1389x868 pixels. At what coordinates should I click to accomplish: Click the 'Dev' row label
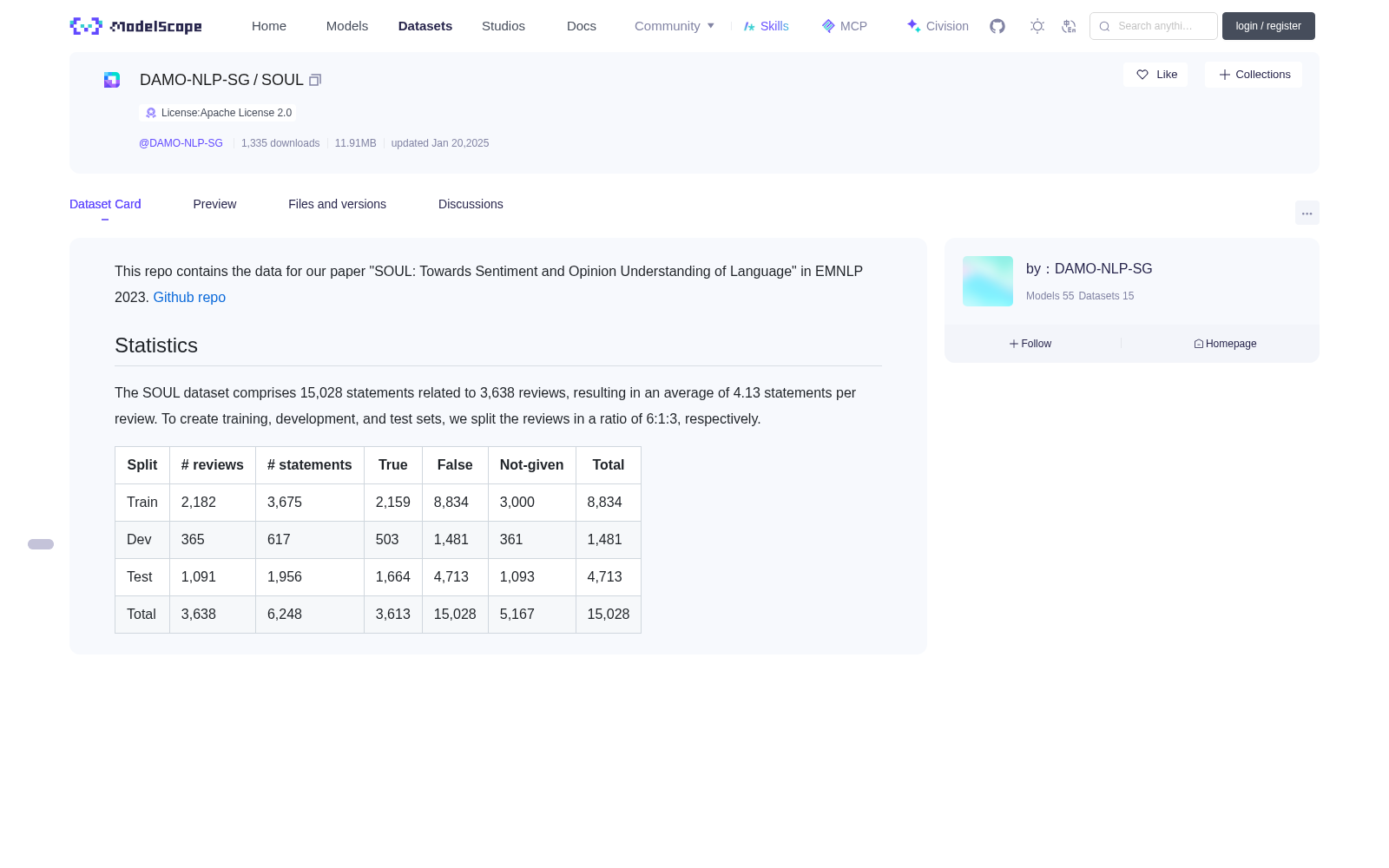click(142, 540)
